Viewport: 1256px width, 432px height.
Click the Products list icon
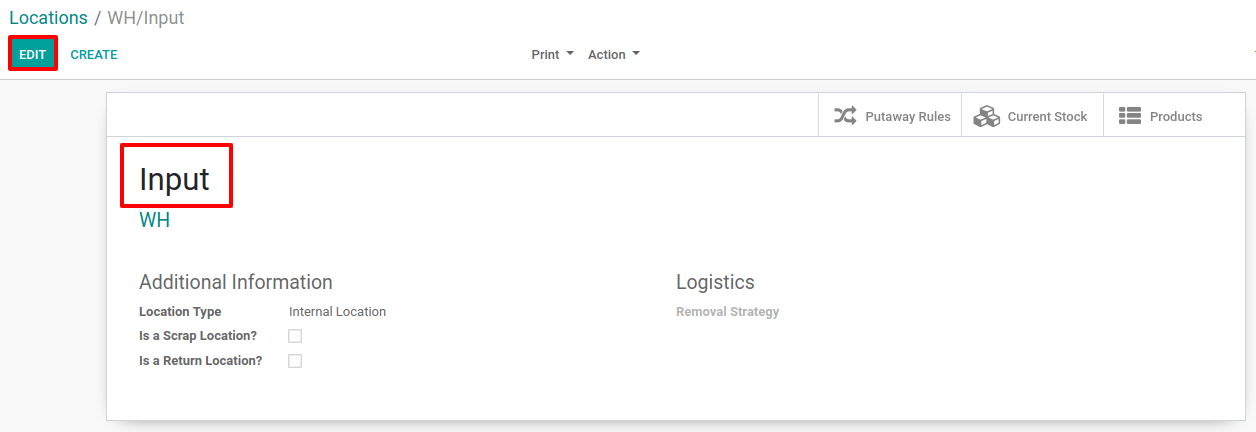click(x=1130, y=116)
